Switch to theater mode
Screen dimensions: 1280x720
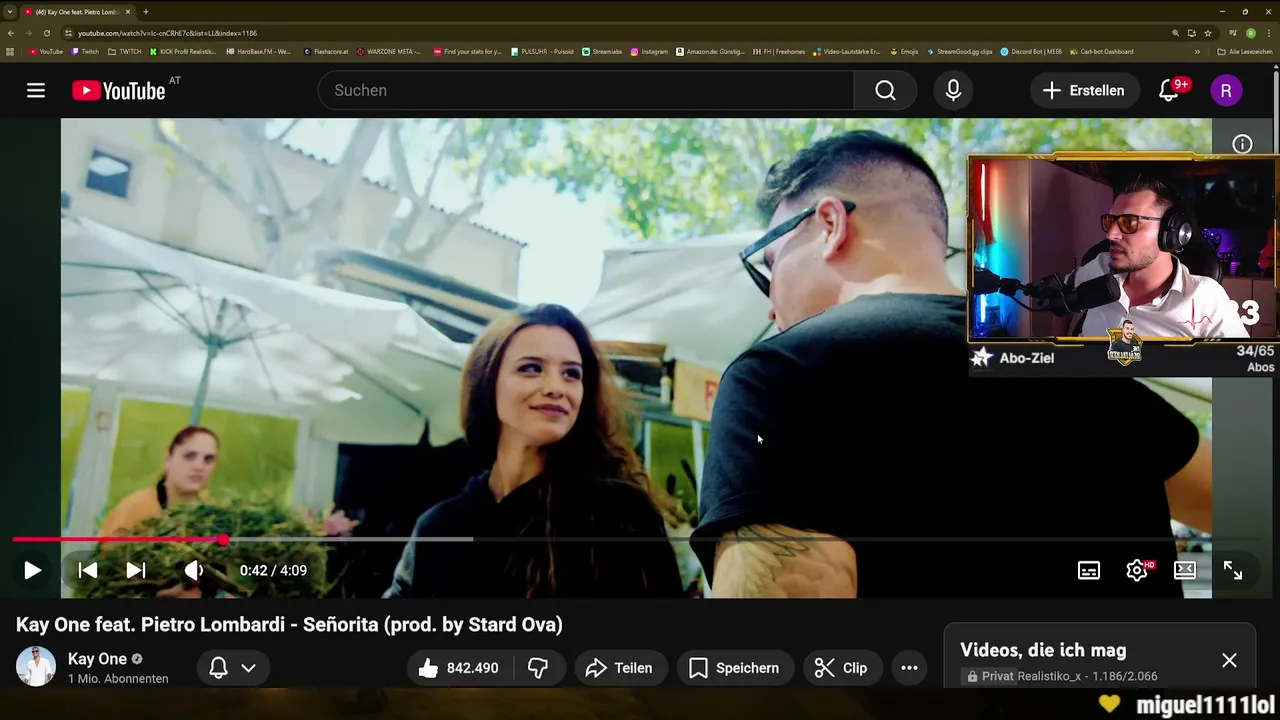[x=1185, y=570]
